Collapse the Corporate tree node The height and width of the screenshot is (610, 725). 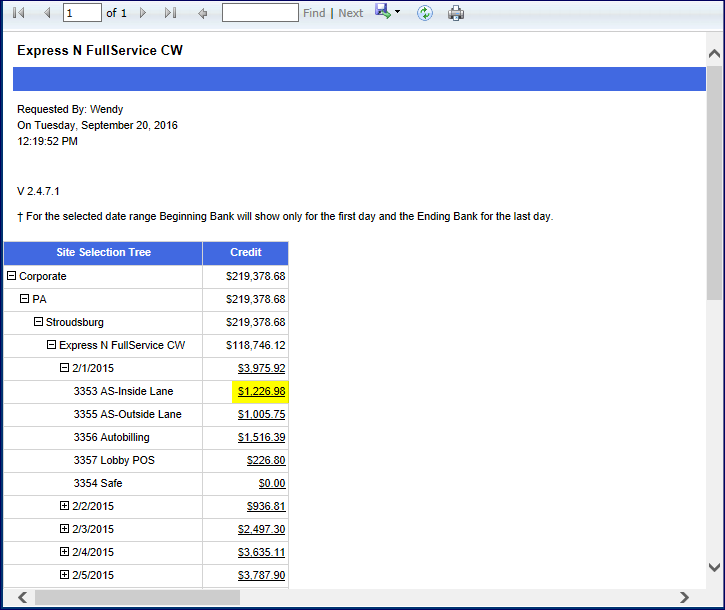pyautogui.click(x=12, y=276)
